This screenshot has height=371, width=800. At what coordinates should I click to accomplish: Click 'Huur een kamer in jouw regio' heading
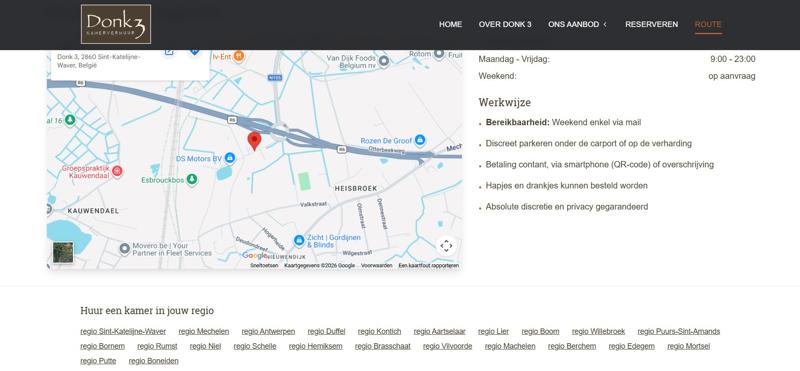(147, 310)
